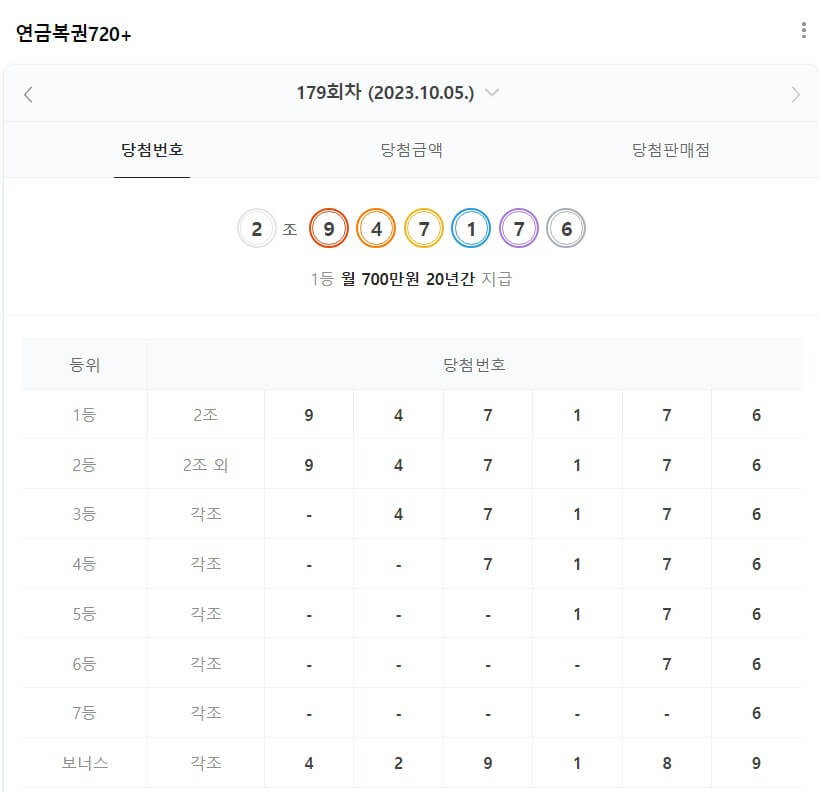The width and height of the screenshot is (819, 792).
Task: Click first digit 4 in 보너스 row
Action: pyautogui.click(x=309, y=764)
